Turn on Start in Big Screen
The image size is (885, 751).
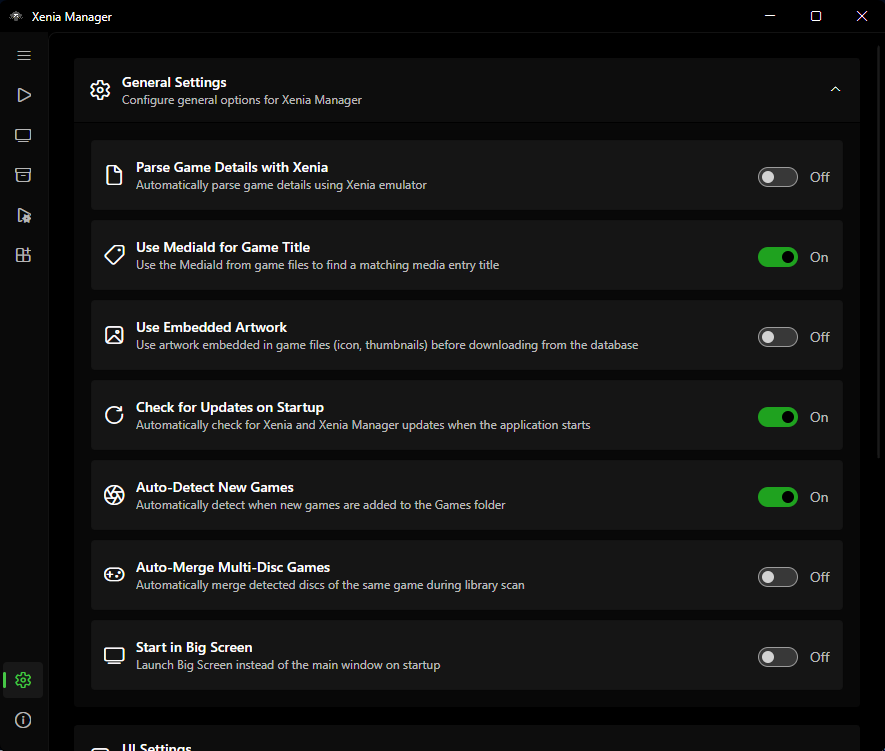pos(777,657)
